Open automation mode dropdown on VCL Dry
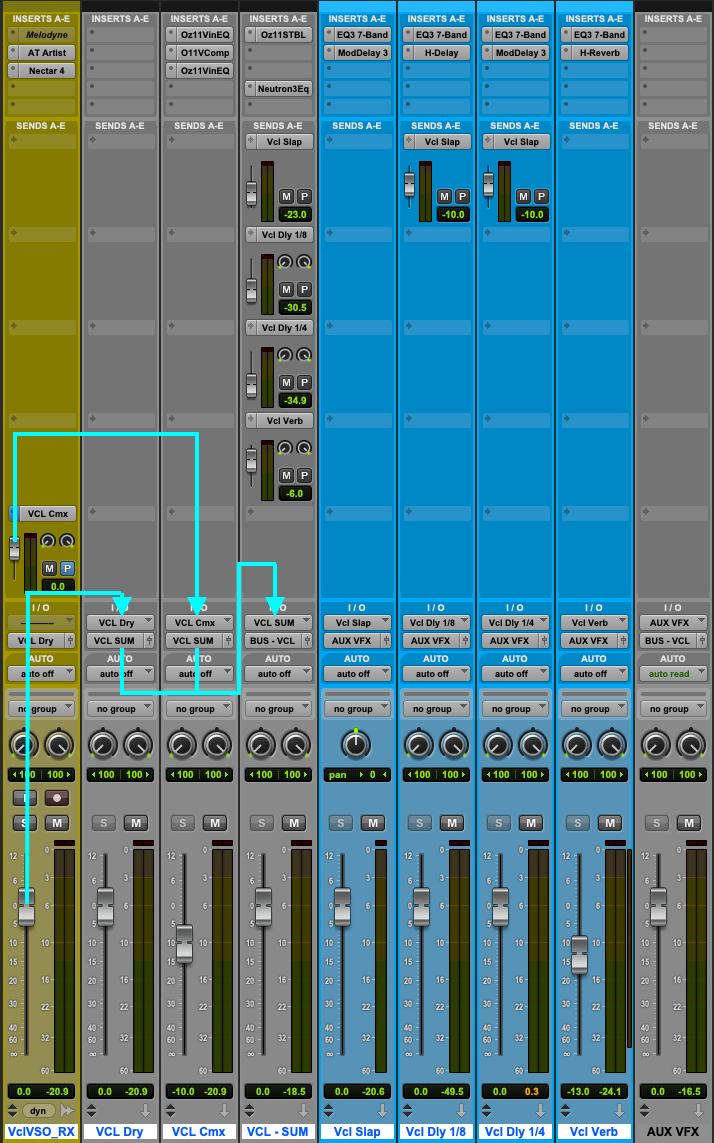Screen dimensions: 714x1143 click(120, 674)
